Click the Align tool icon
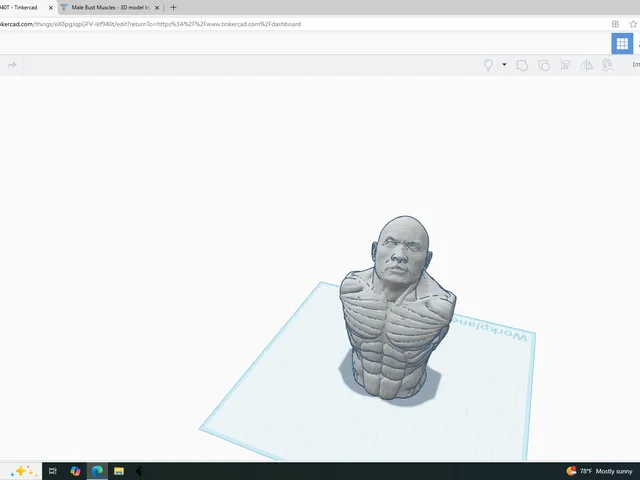Viewport: 640px width, 480px height. click(565, 65)
